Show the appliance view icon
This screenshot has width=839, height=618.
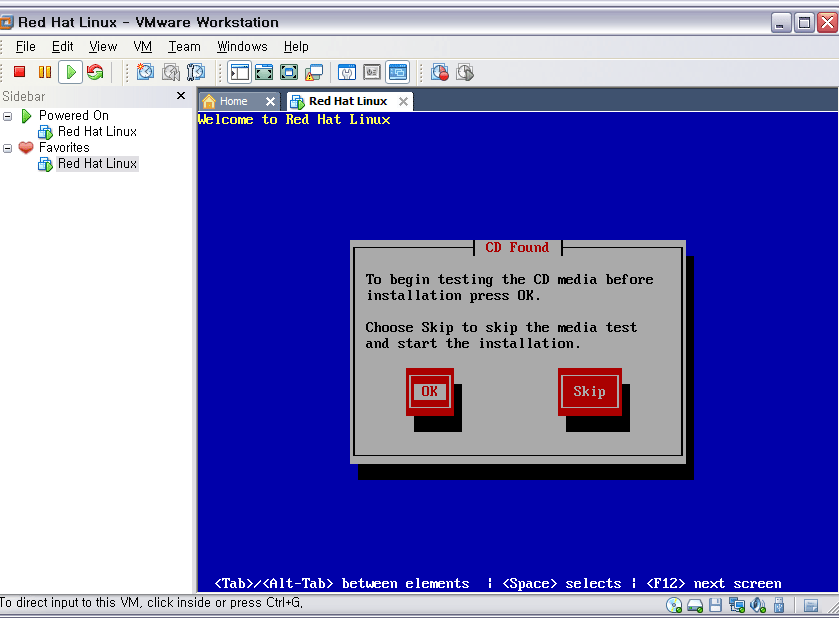(x=372, y=72)
